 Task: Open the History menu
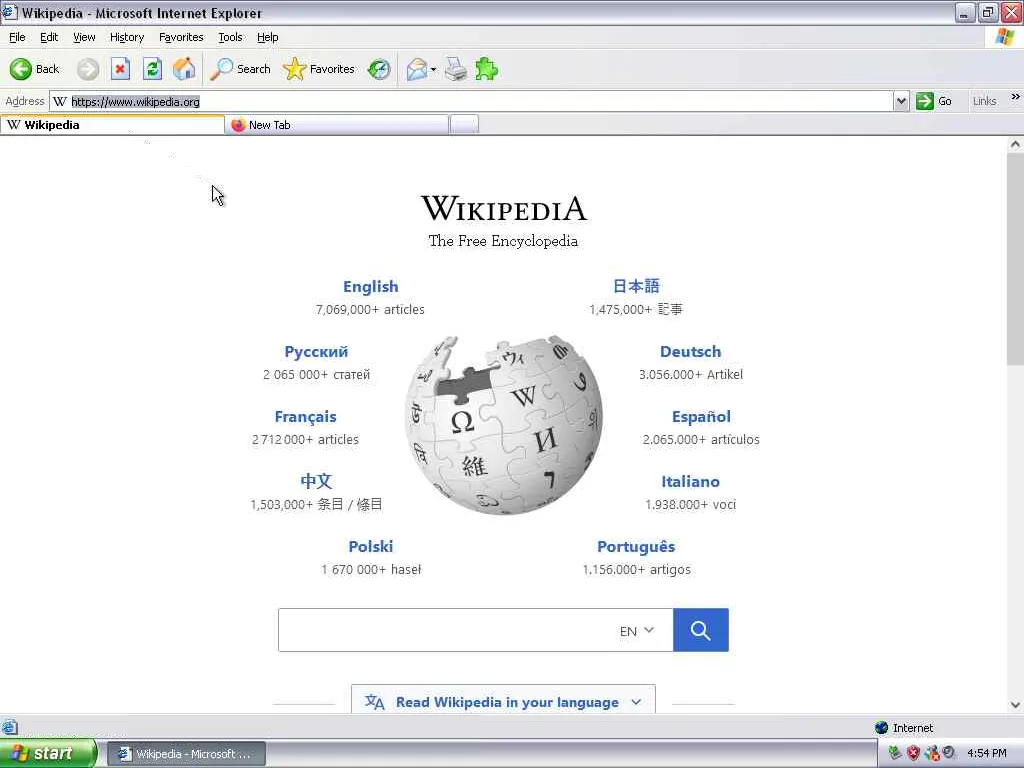tap(127, 37)
